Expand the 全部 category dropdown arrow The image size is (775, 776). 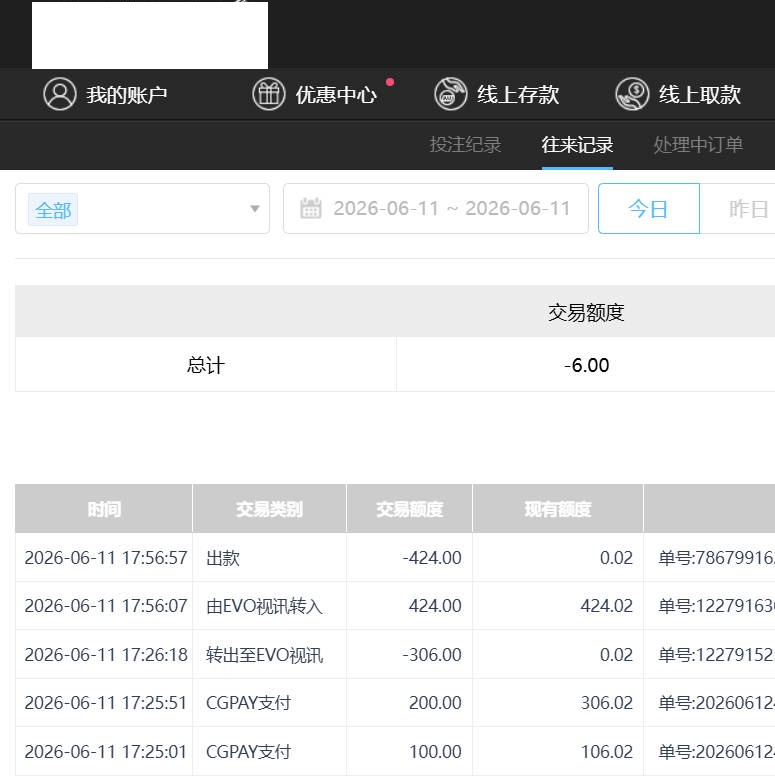pos(255,208)
